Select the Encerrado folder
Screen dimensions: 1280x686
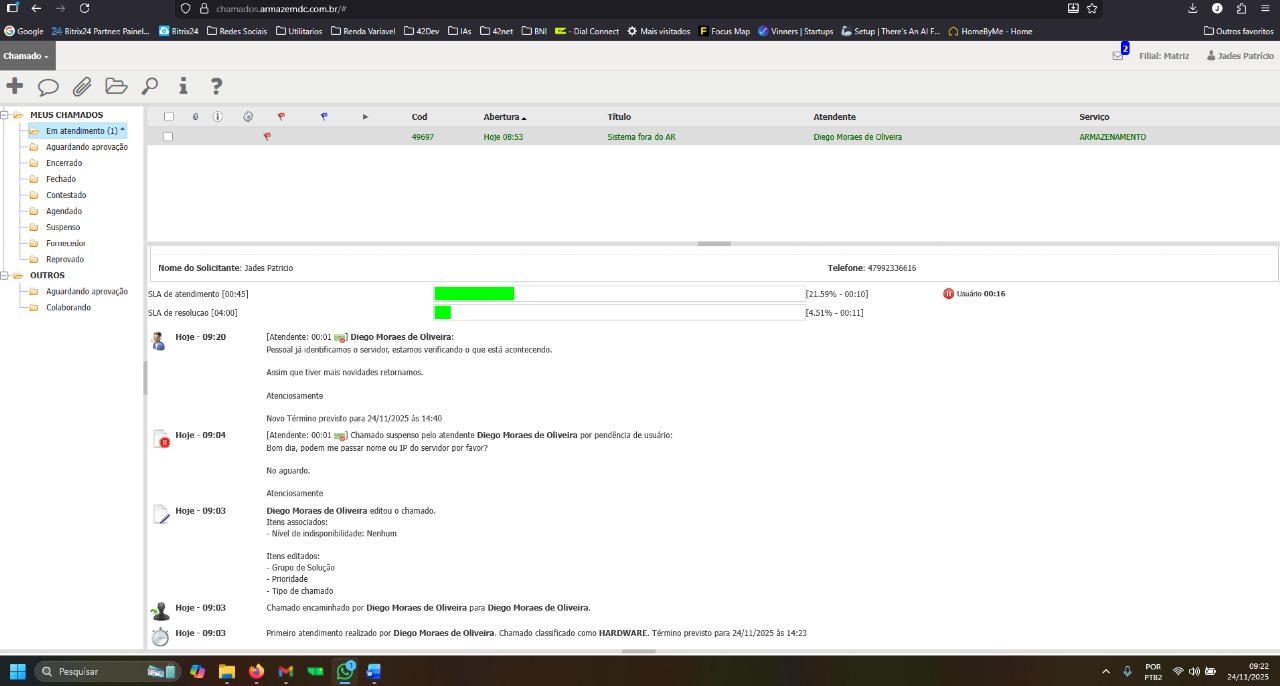[64, 163]
